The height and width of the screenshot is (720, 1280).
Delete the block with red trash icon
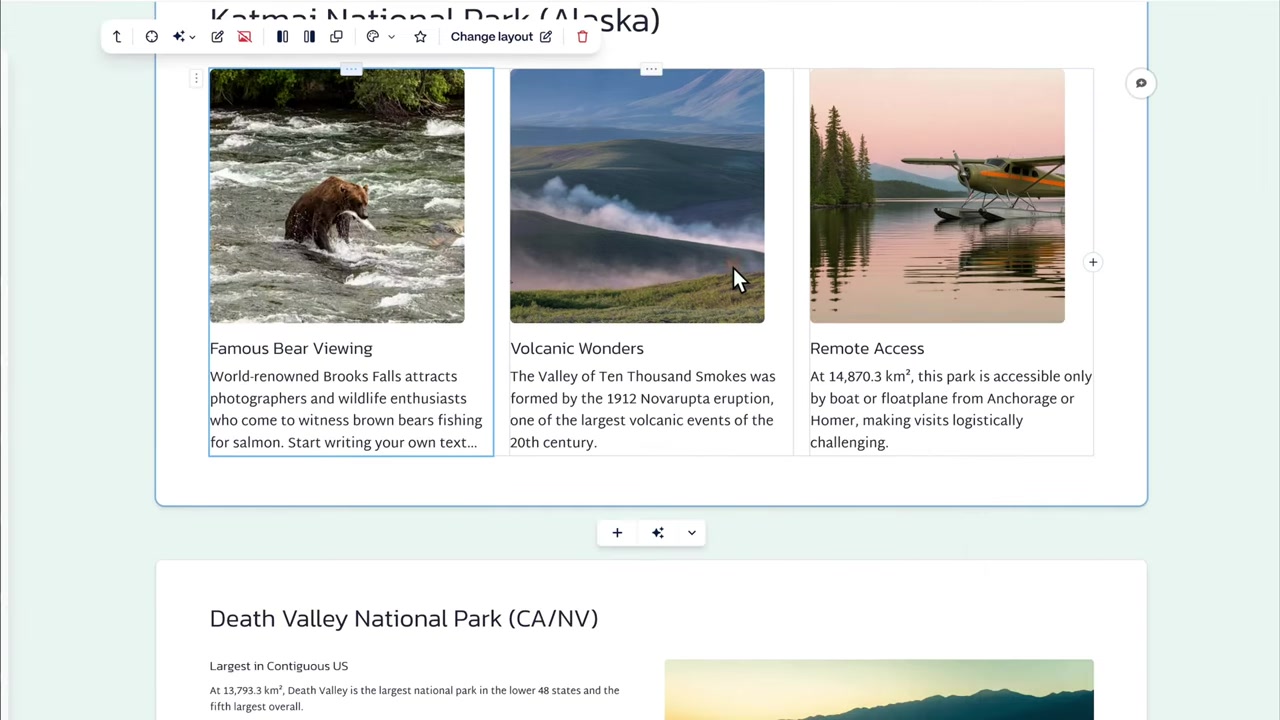click(x=582, y=37)
